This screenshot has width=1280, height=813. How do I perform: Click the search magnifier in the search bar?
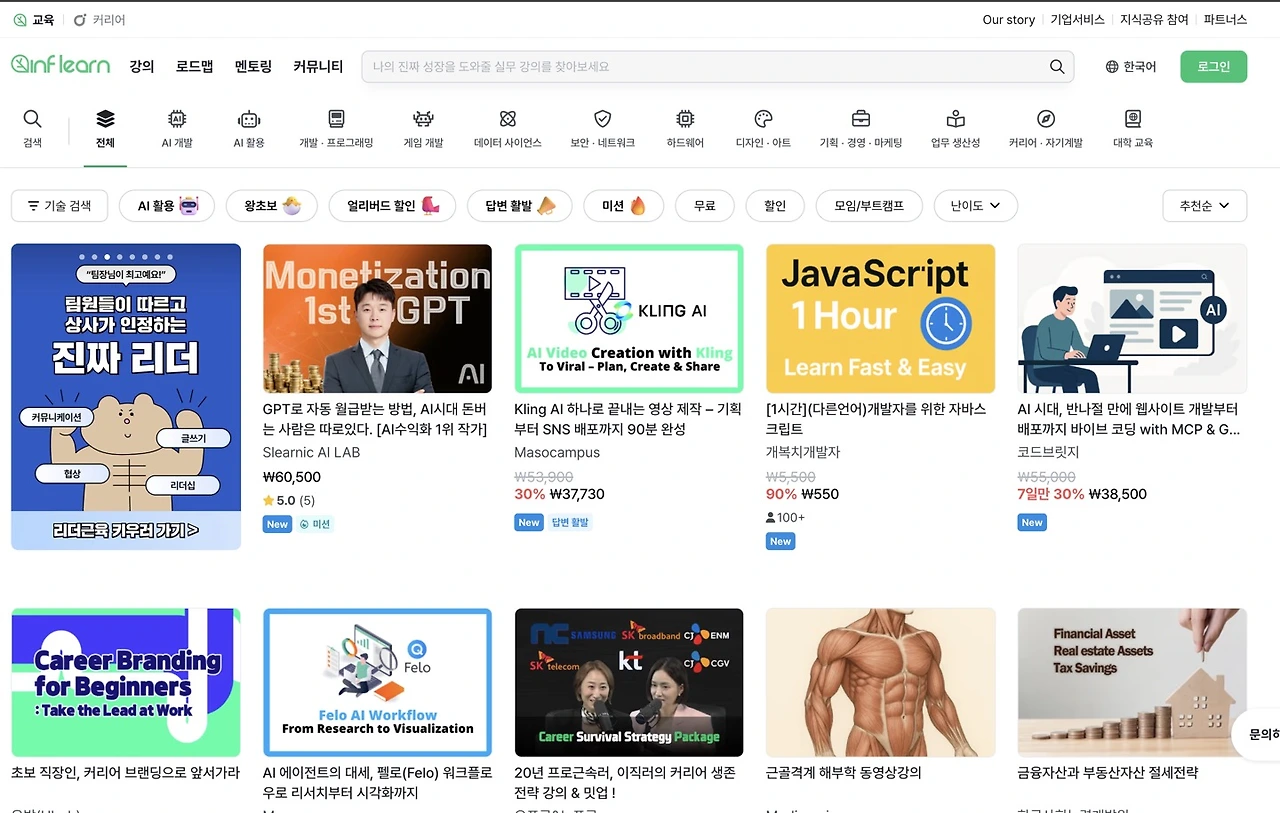click(x=1057, y=67)
